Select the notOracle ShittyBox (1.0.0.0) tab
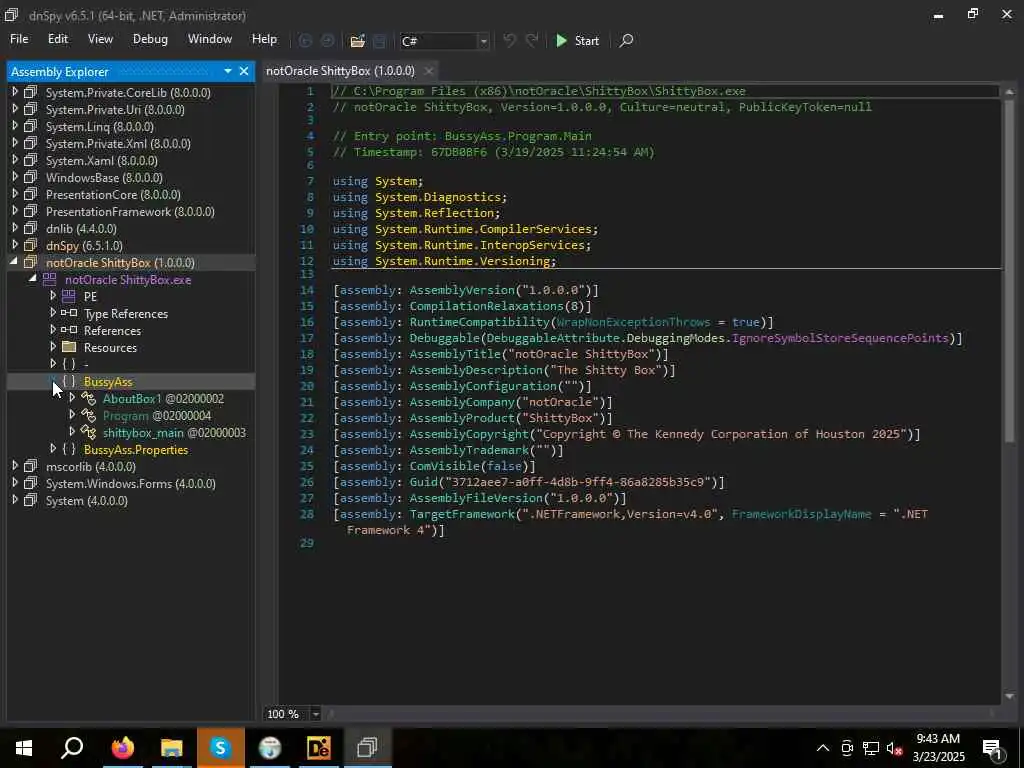Screen dimensions: 1024x768 340,71
